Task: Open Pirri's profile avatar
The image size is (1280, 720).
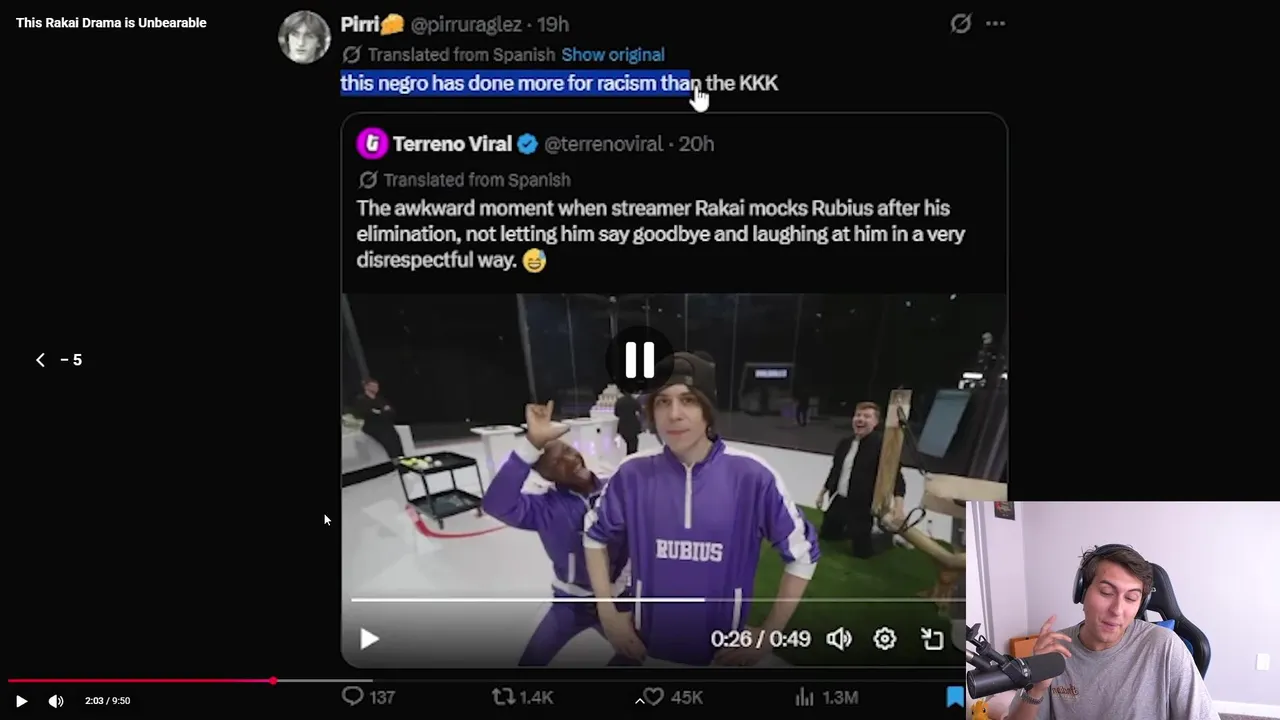Action: [304, 38]
